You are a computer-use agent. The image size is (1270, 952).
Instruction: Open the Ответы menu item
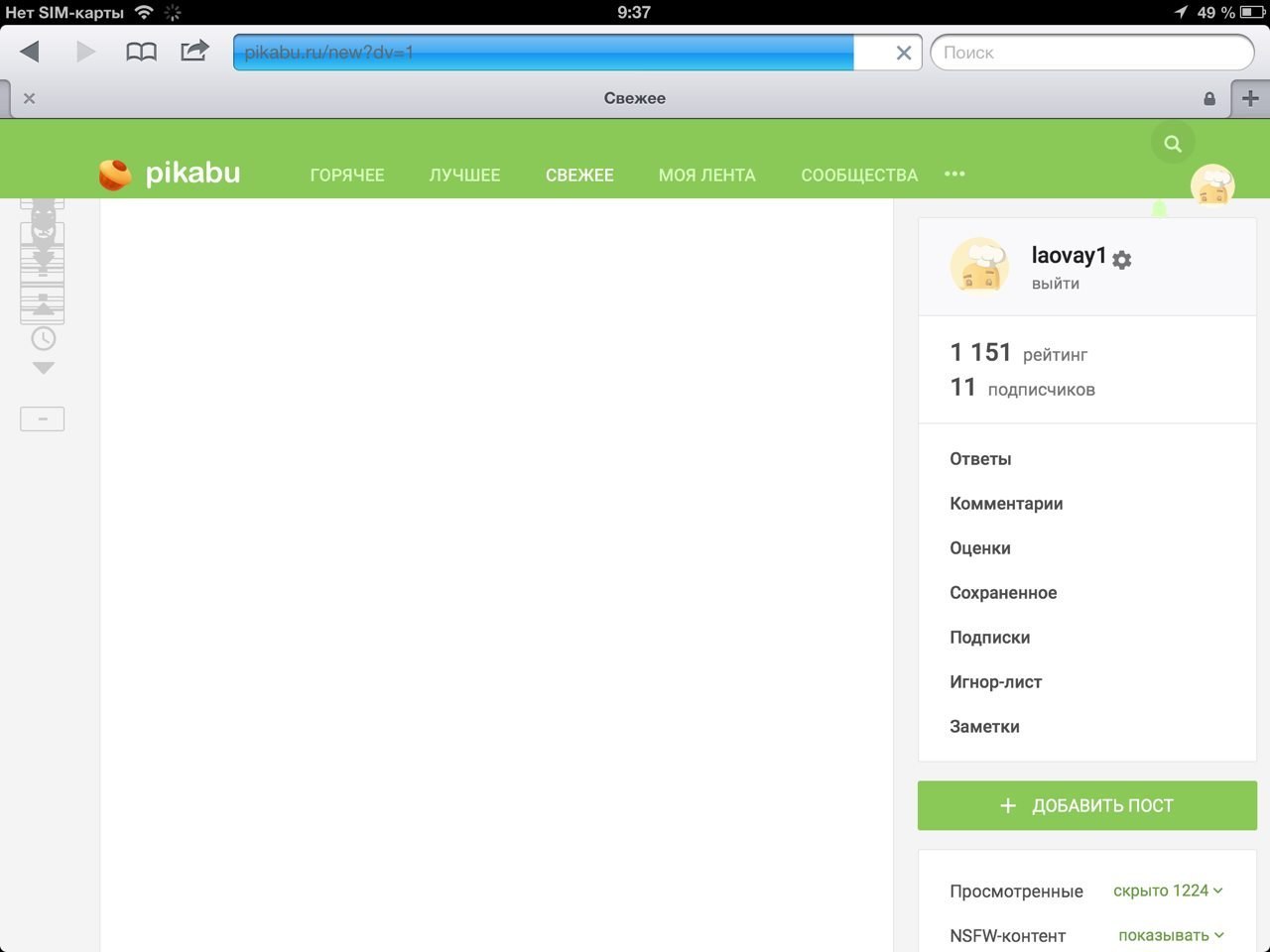tap(980, 459)
